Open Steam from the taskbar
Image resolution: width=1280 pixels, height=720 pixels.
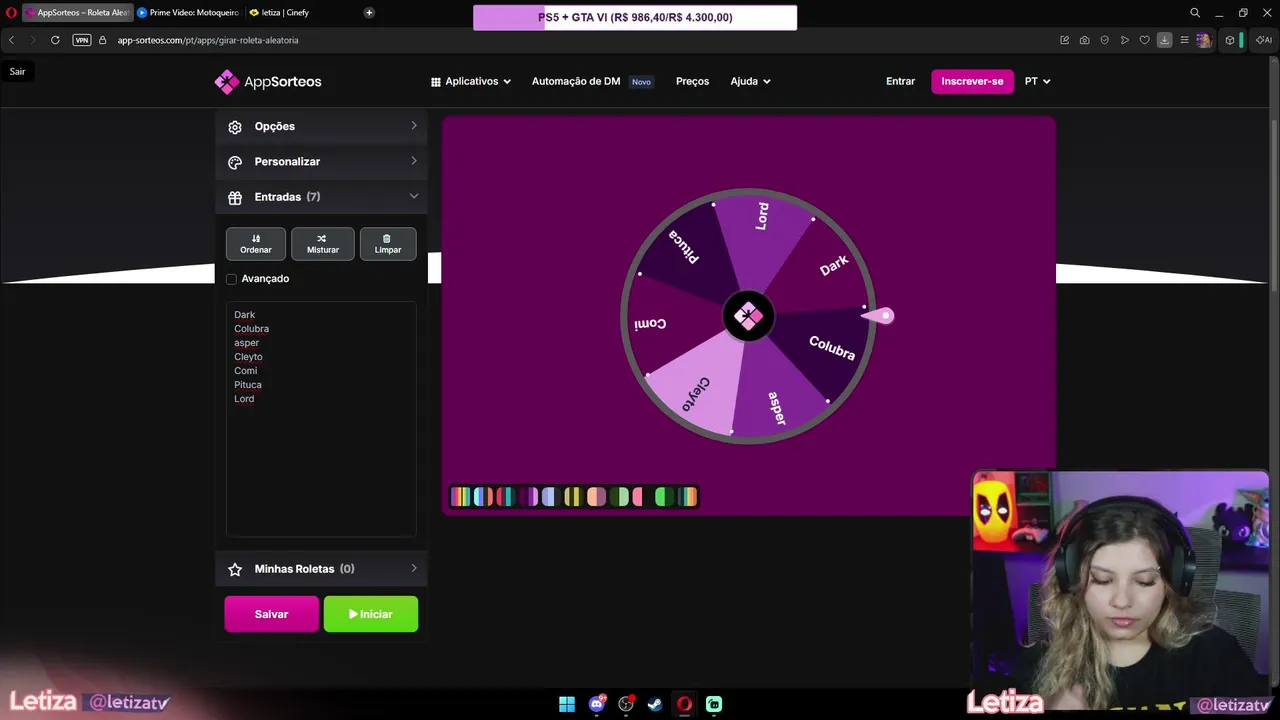(x=655, y=704)
